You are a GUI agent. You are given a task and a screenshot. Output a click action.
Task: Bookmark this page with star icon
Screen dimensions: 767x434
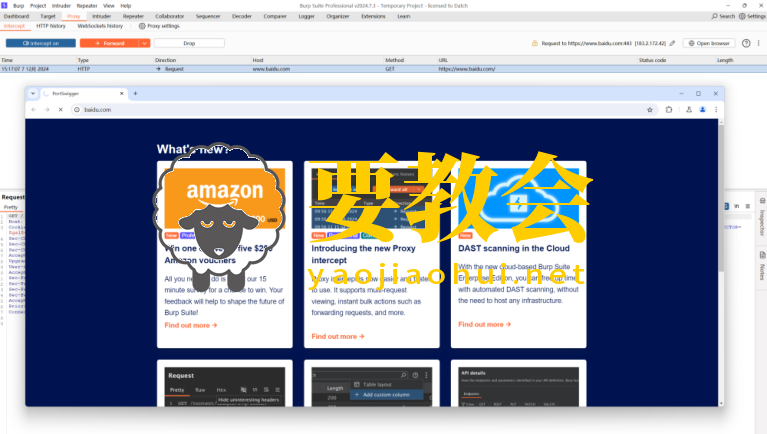pos(650,110)
